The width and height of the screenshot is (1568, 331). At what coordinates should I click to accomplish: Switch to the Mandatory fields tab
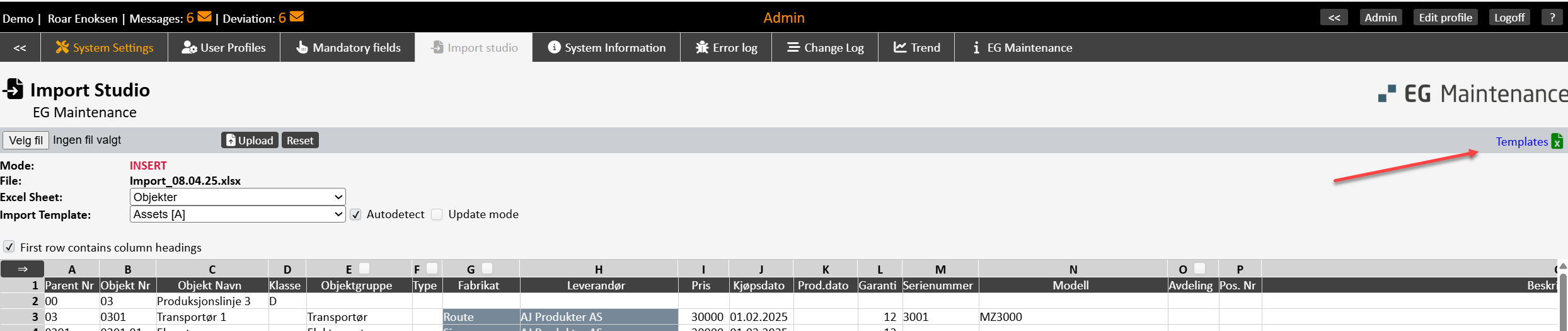(x=348, y=48)
